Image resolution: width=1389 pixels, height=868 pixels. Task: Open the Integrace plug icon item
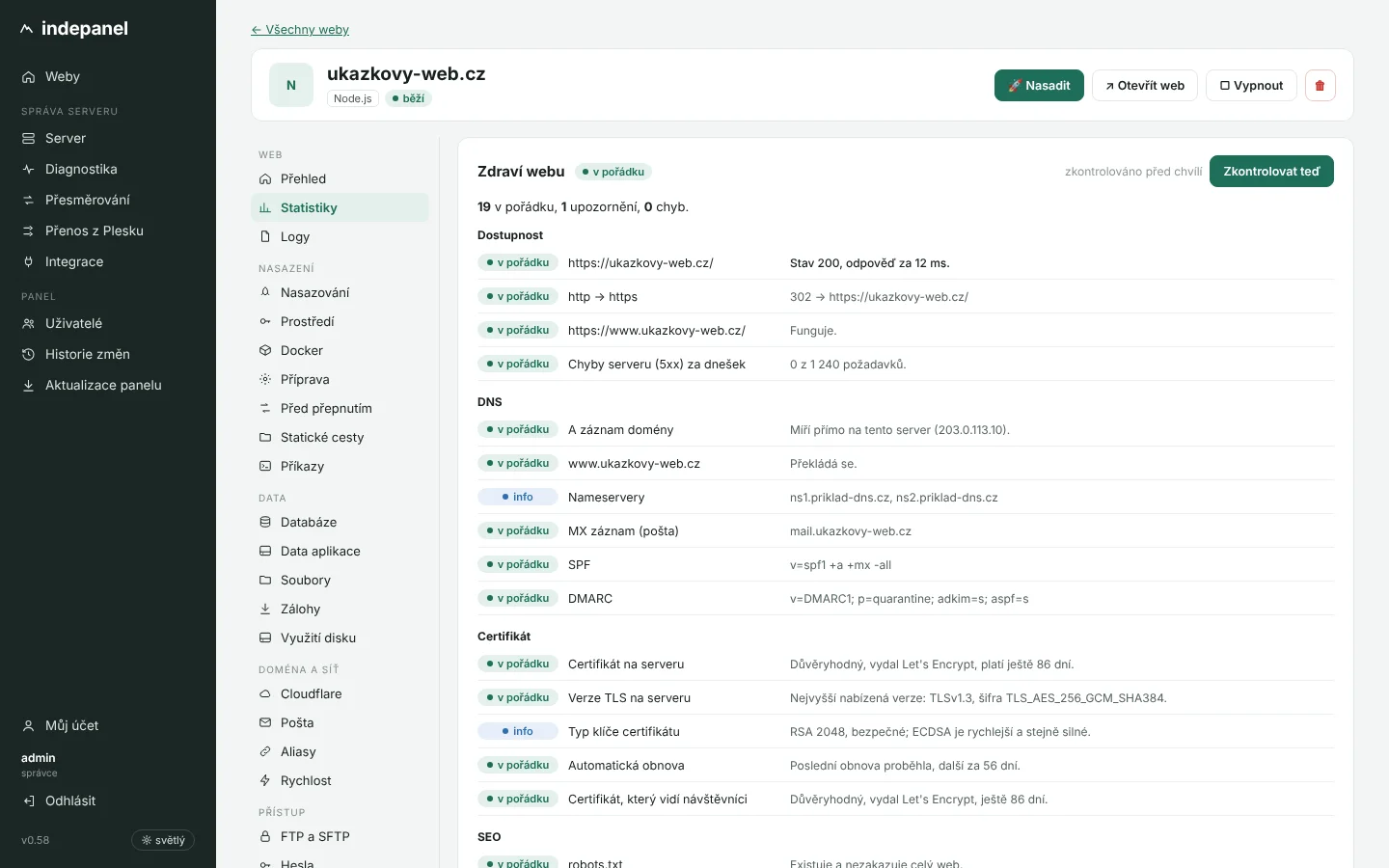[x=29, y=261]
